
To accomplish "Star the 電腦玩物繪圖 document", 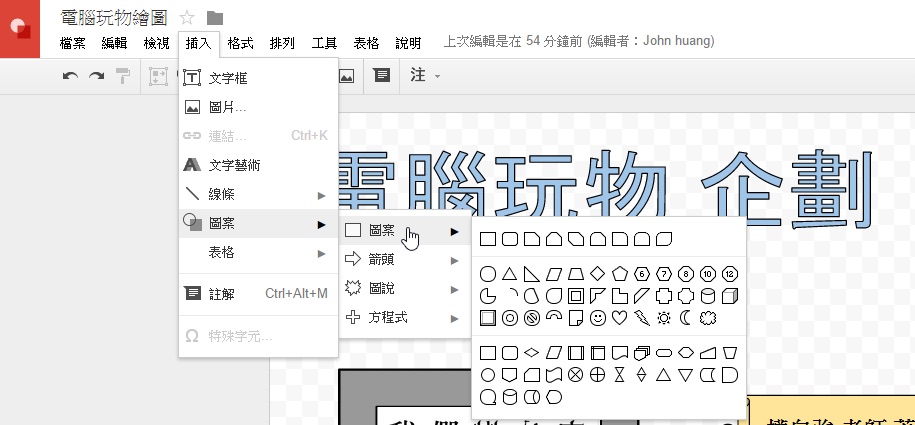I will 187,17.
